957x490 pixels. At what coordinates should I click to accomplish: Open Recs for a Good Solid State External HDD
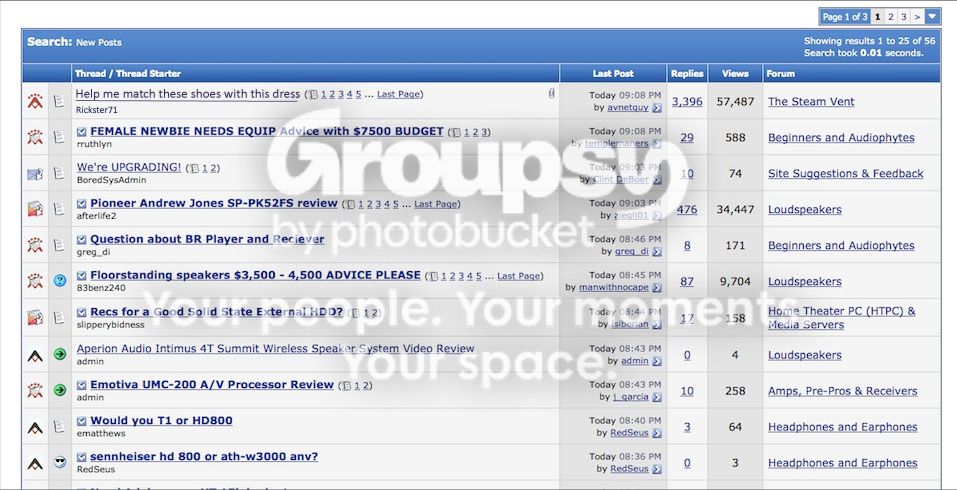pyautogui.click(x=217, y=312)
